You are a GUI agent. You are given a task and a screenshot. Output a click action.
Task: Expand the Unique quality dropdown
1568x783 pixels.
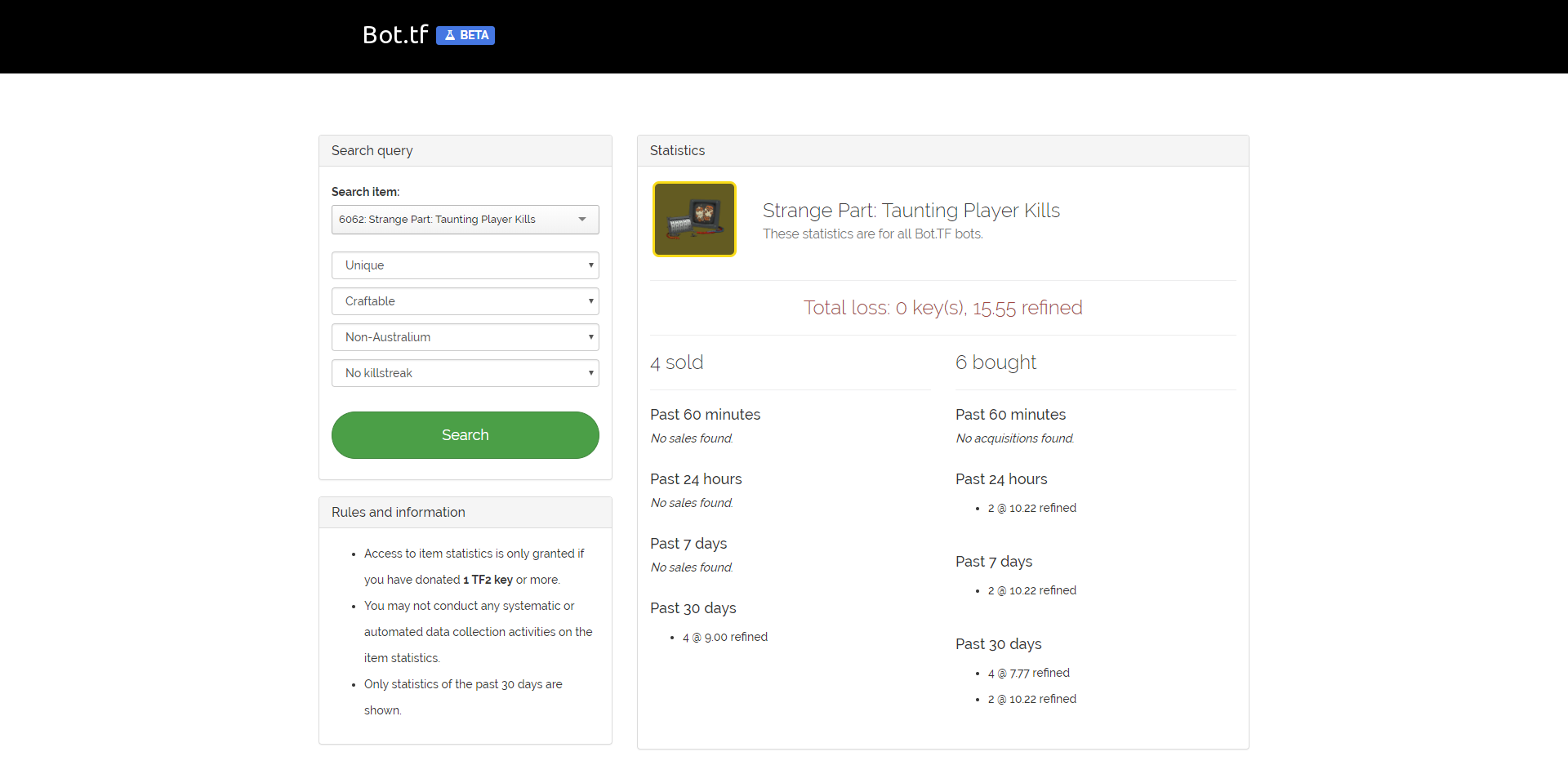(x=465, y=265)
